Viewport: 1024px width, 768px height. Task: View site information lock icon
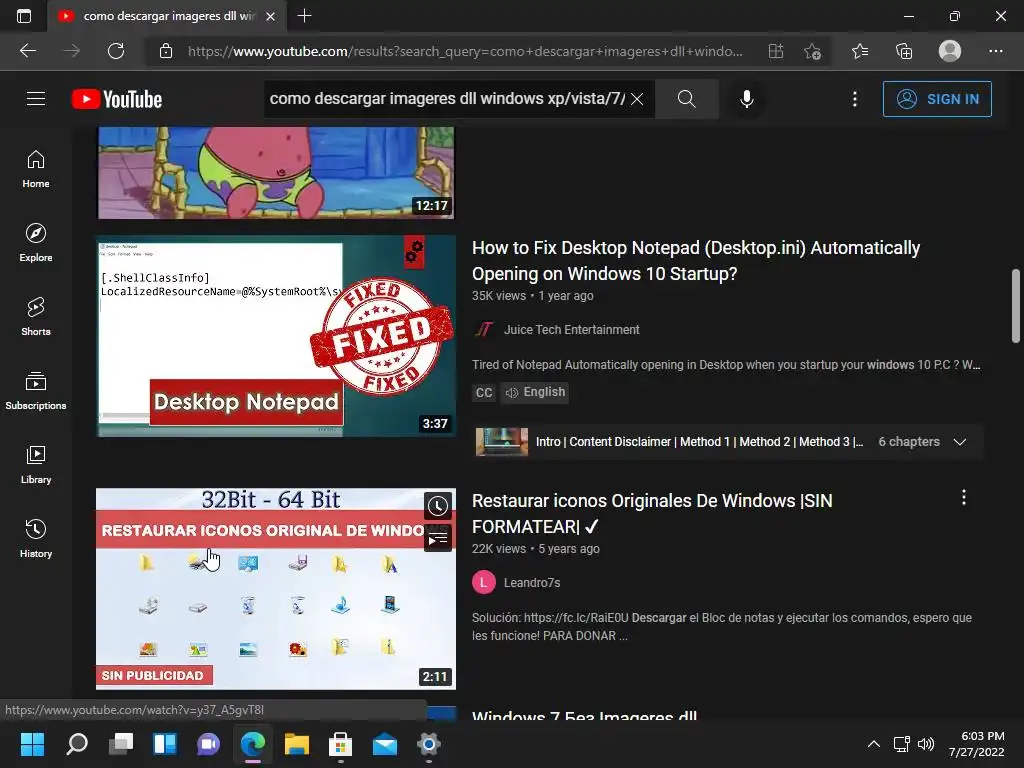click(166, 51)
